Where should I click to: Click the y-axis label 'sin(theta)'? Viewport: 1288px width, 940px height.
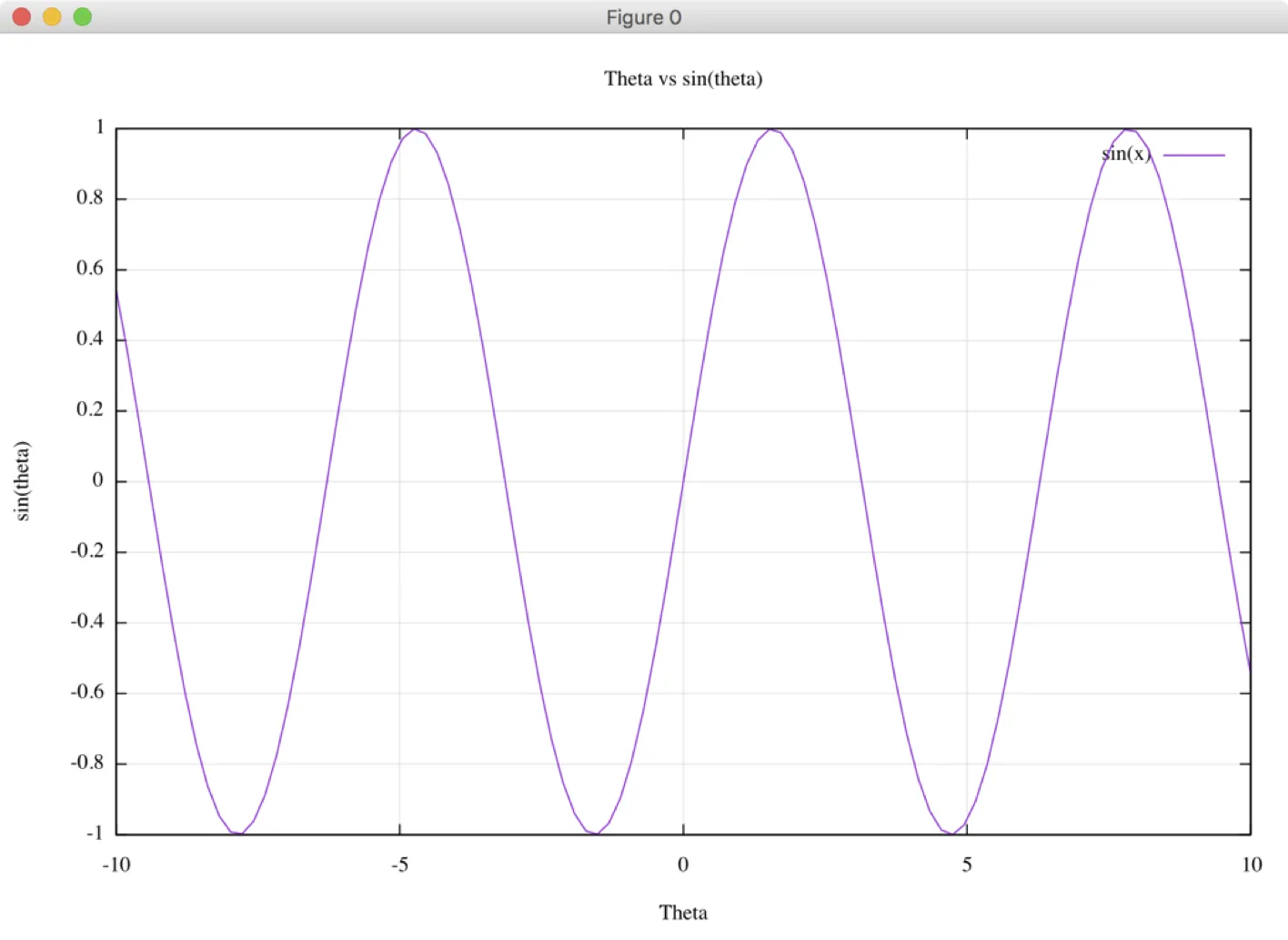coord(22,480)
